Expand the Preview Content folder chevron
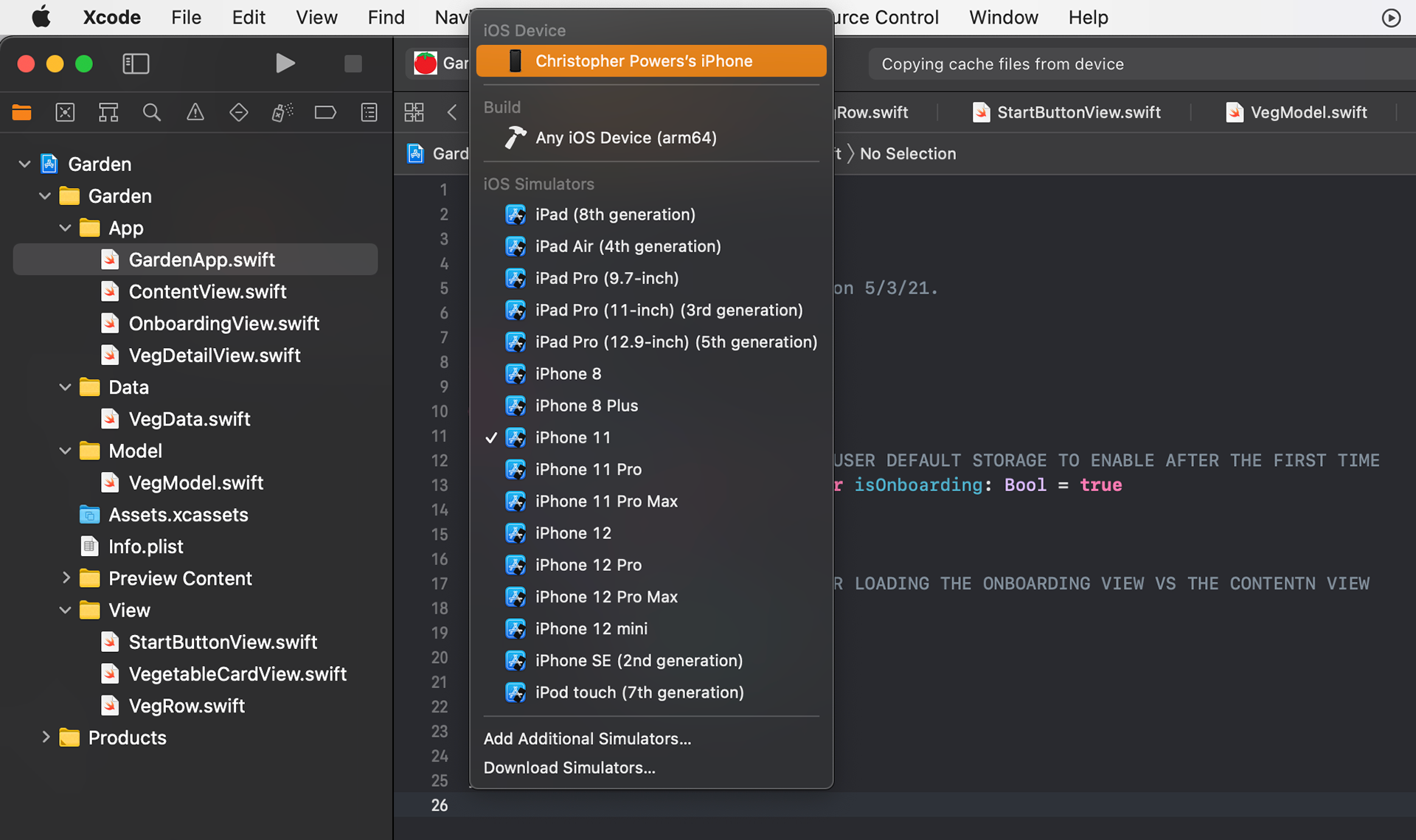 tap(66, 578)
